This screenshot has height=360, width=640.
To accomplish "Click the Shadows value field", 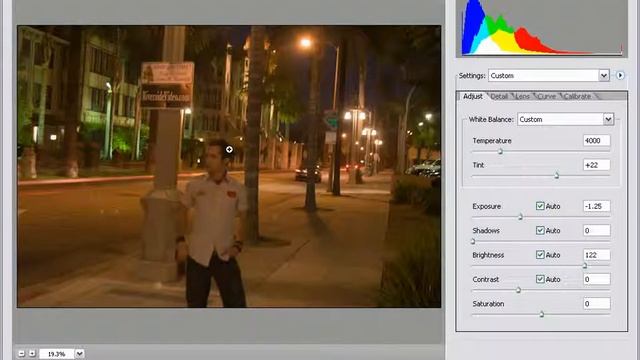I will click(596, 231).
